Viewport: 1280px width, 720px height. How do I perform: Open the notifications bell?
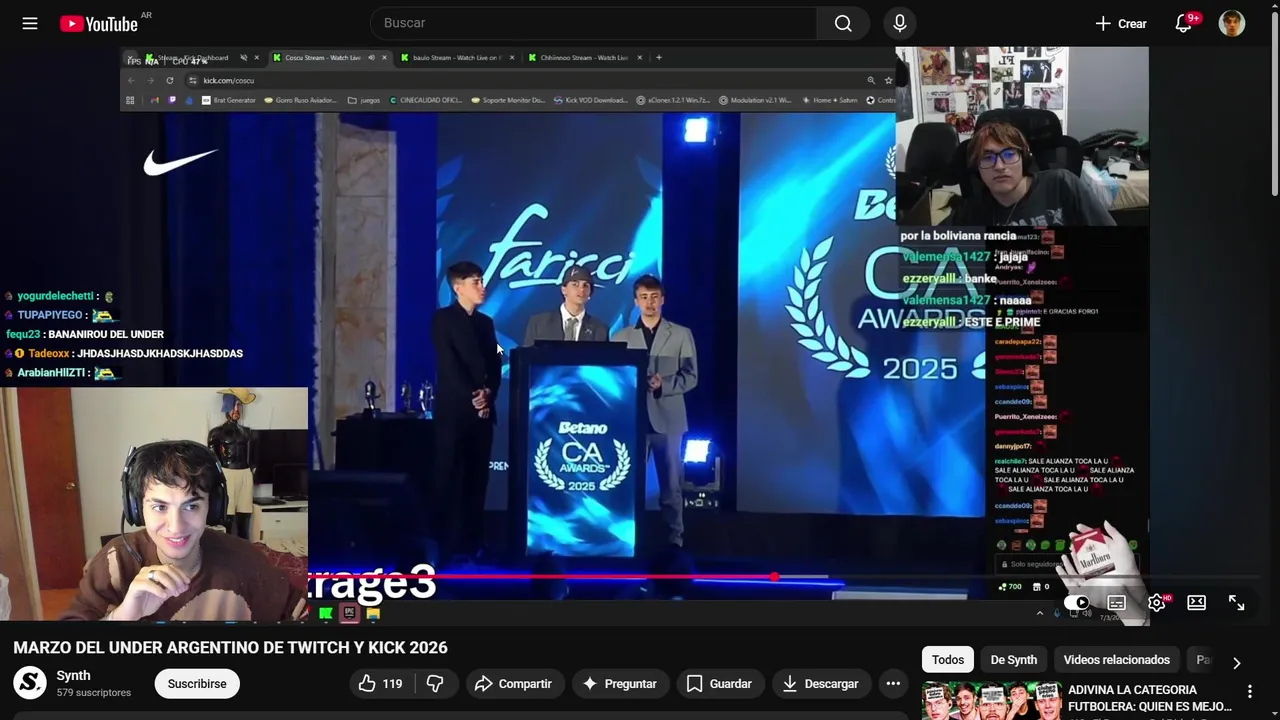(1183, 23)
